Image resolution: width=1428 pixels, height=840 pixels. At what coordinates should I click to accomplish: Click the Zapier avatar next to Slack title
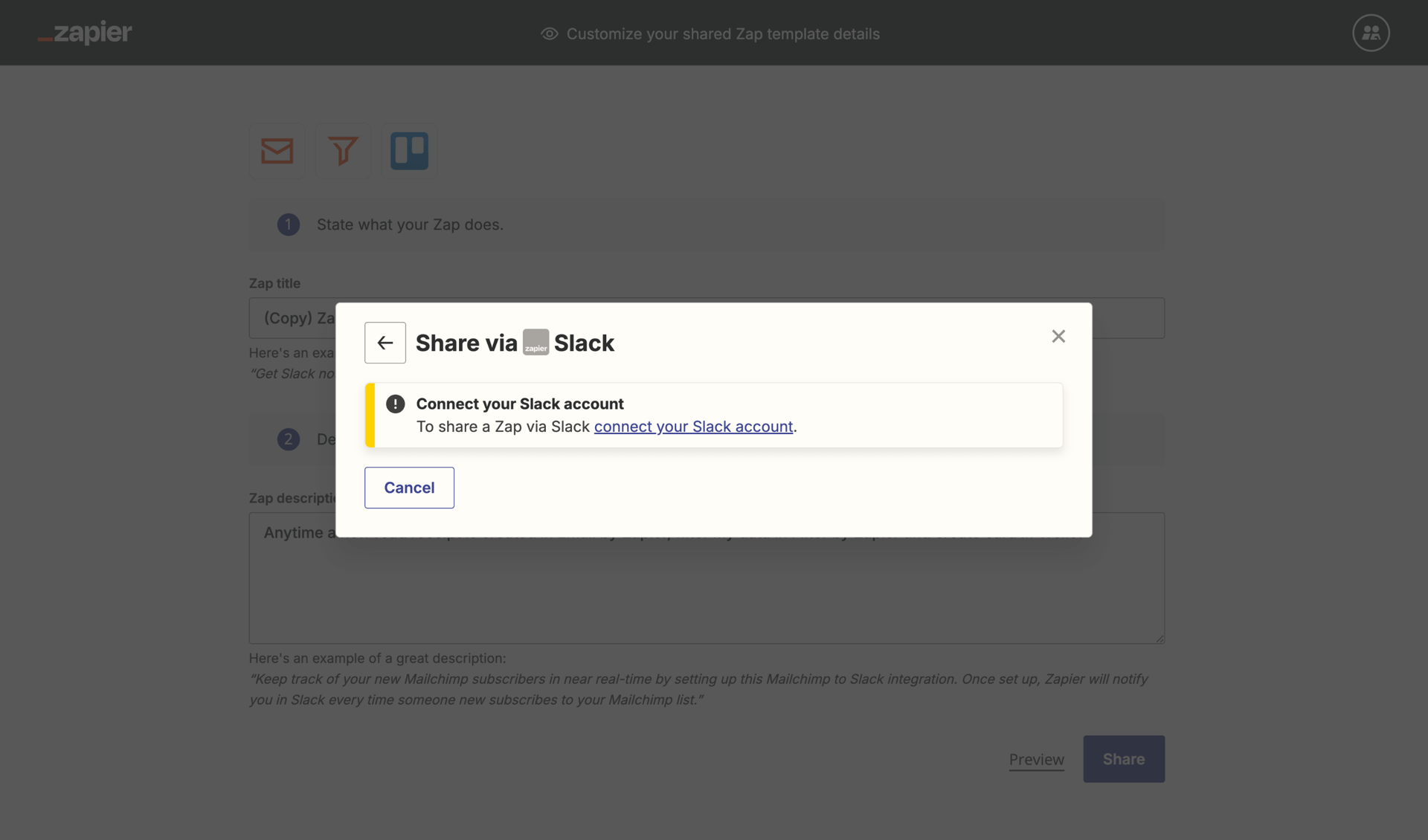pyautogui.click(x=535, y=341)
